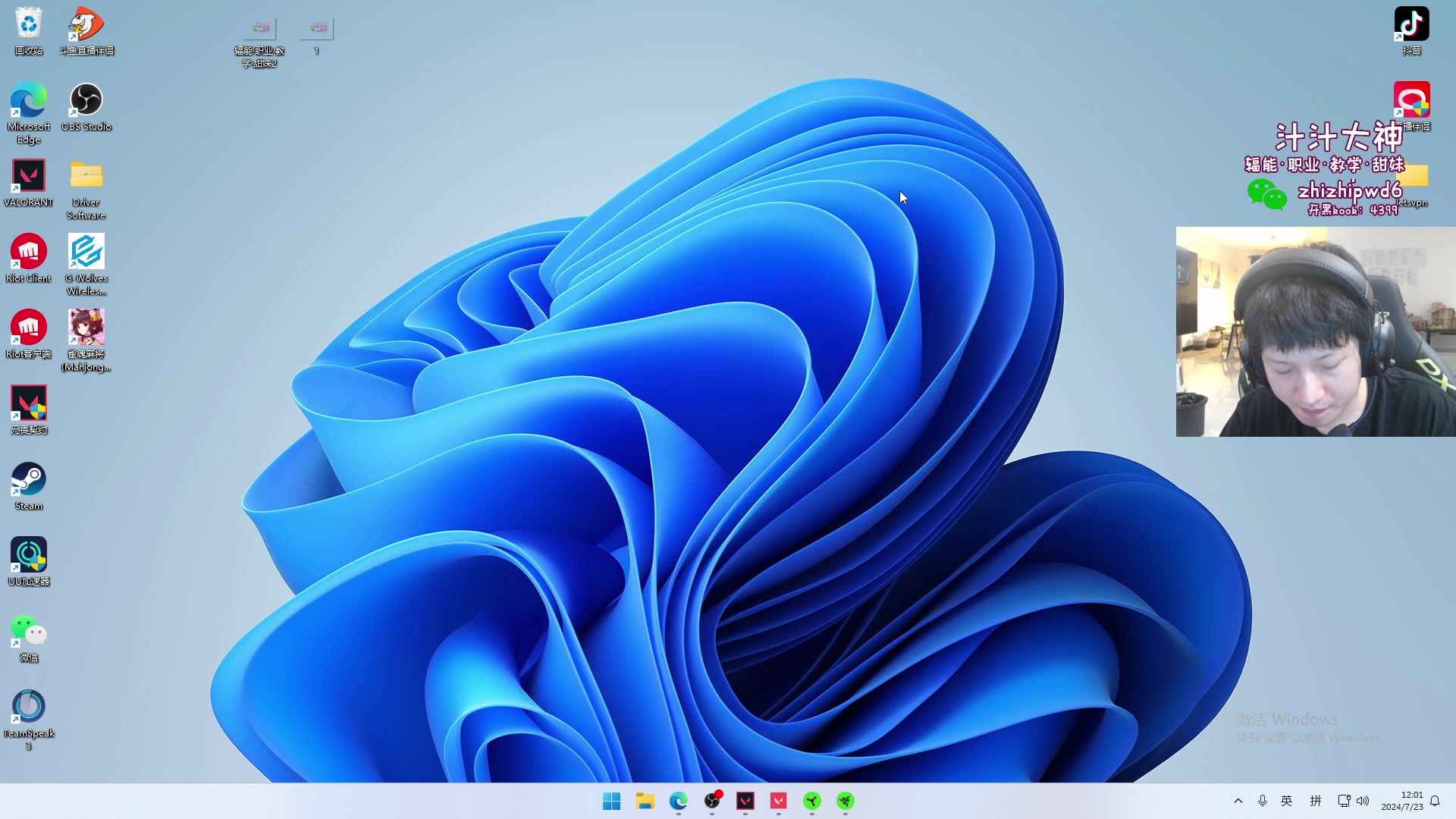Select the Driver Software folder
This screenshot has width=1456, height=819.
[x=86, y=176]
